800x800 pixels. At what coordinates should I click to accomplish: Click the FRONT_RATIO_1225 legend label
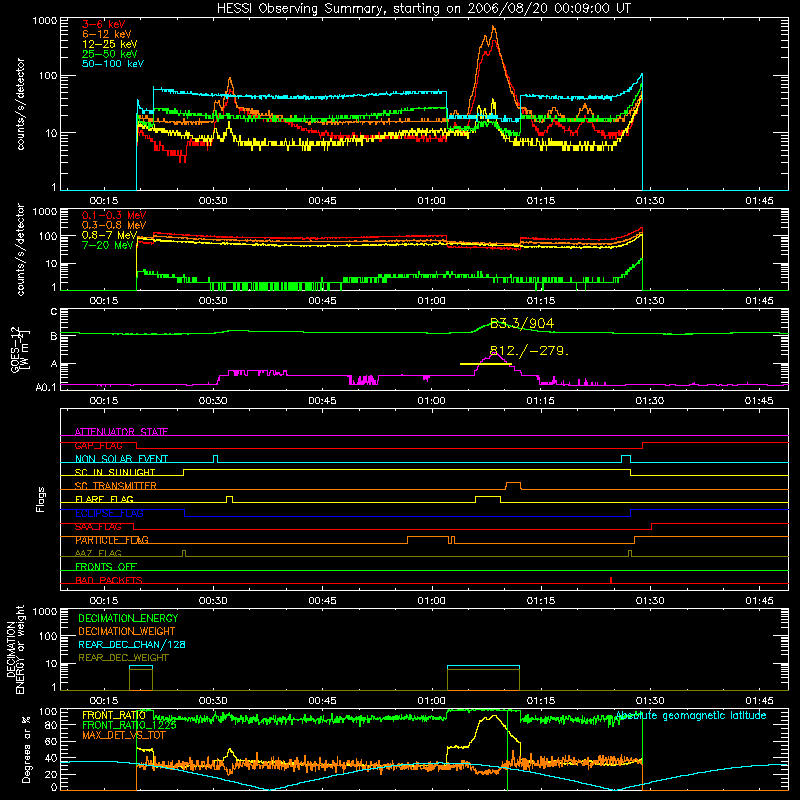[x=129, y=724]
